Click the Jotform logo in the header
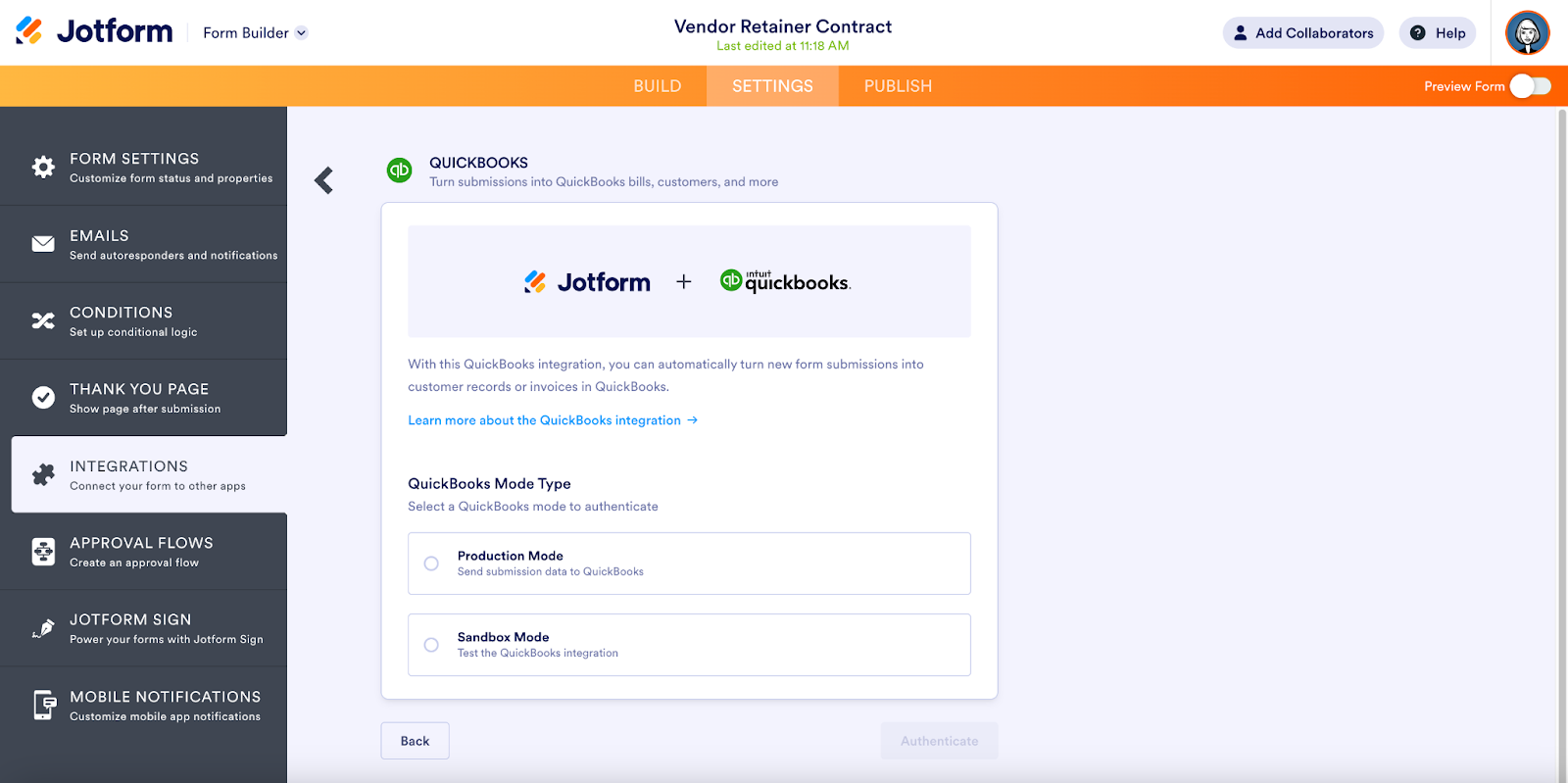 [x=95, y=31]
